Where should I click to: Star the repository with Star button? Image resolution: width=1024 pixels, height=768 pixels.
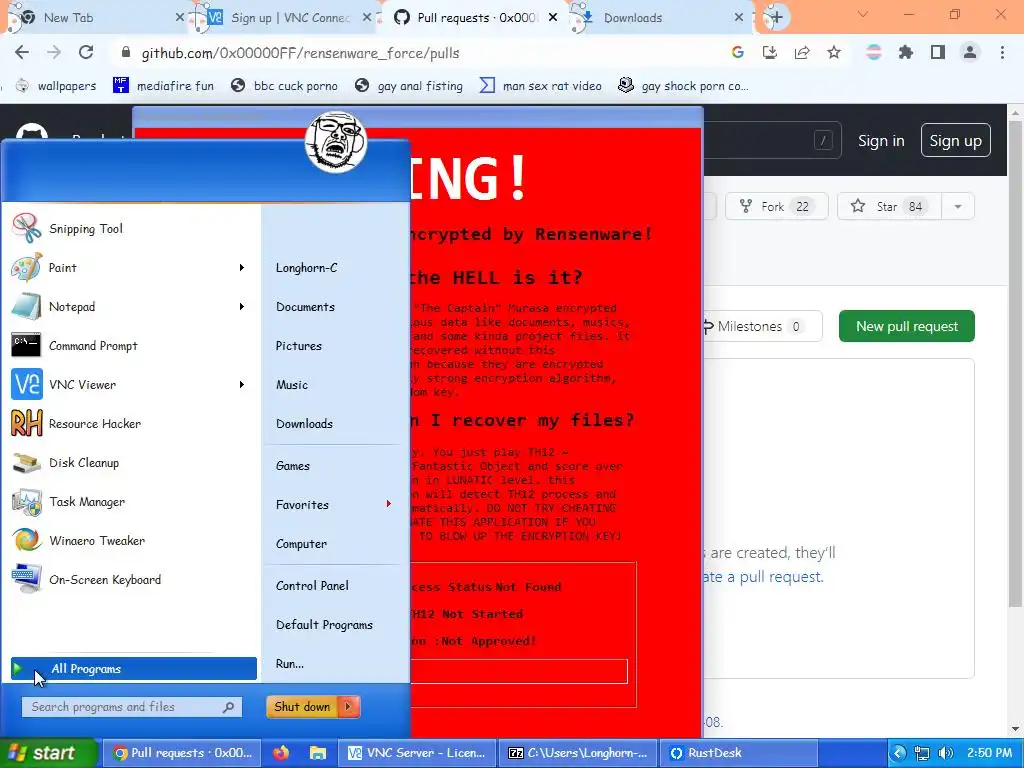[889, 206]
